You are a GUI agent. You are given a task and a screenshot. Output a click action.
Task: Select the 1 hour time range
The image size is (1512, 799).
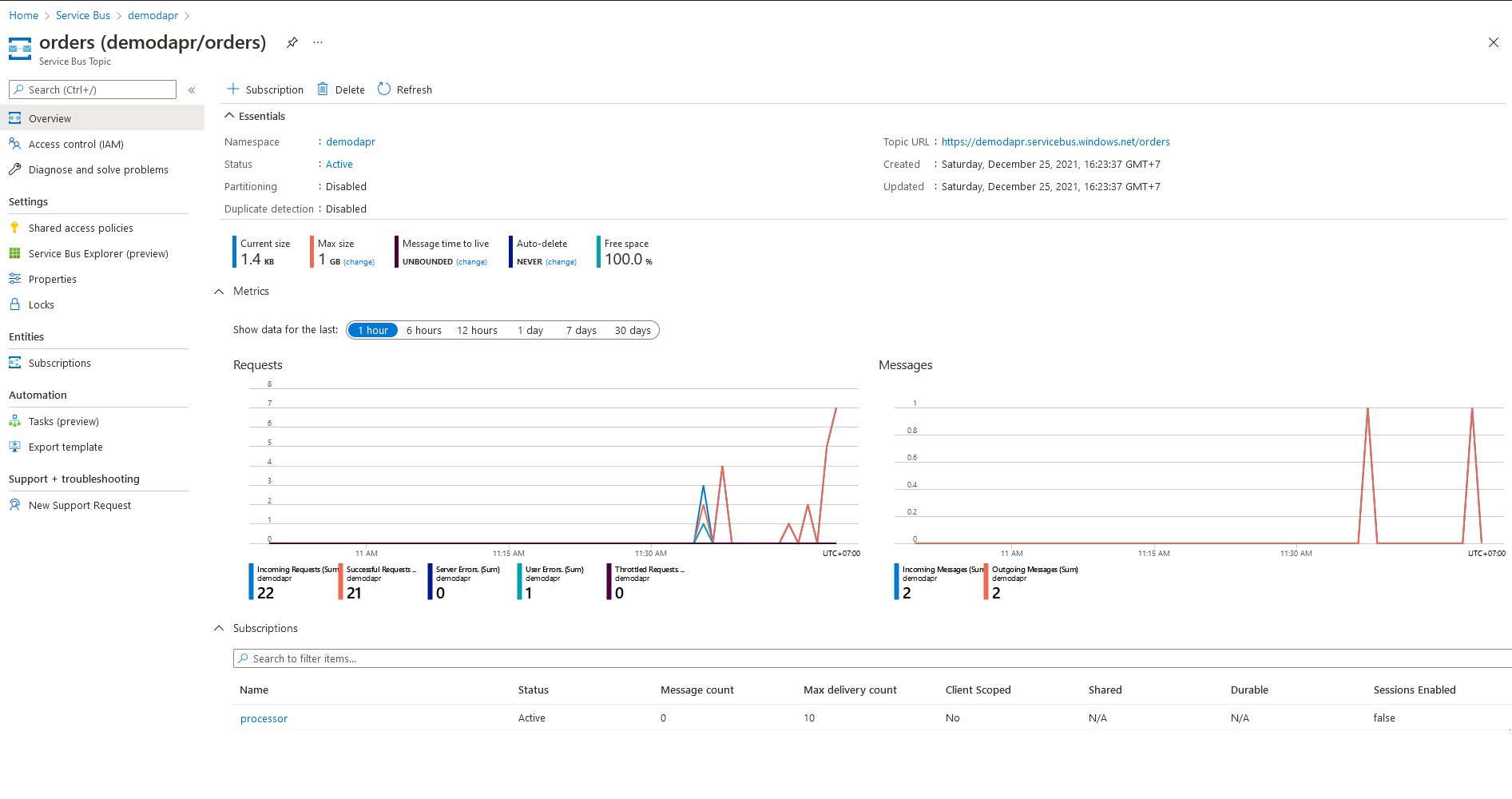tap(373, 330)
